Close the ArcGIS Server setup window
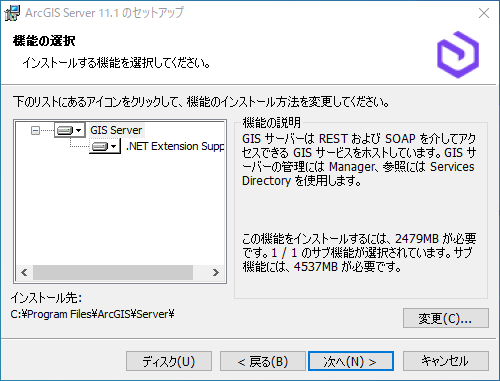Image resolution: width=500 pixels, height=381 pixels. coord(484,13)
